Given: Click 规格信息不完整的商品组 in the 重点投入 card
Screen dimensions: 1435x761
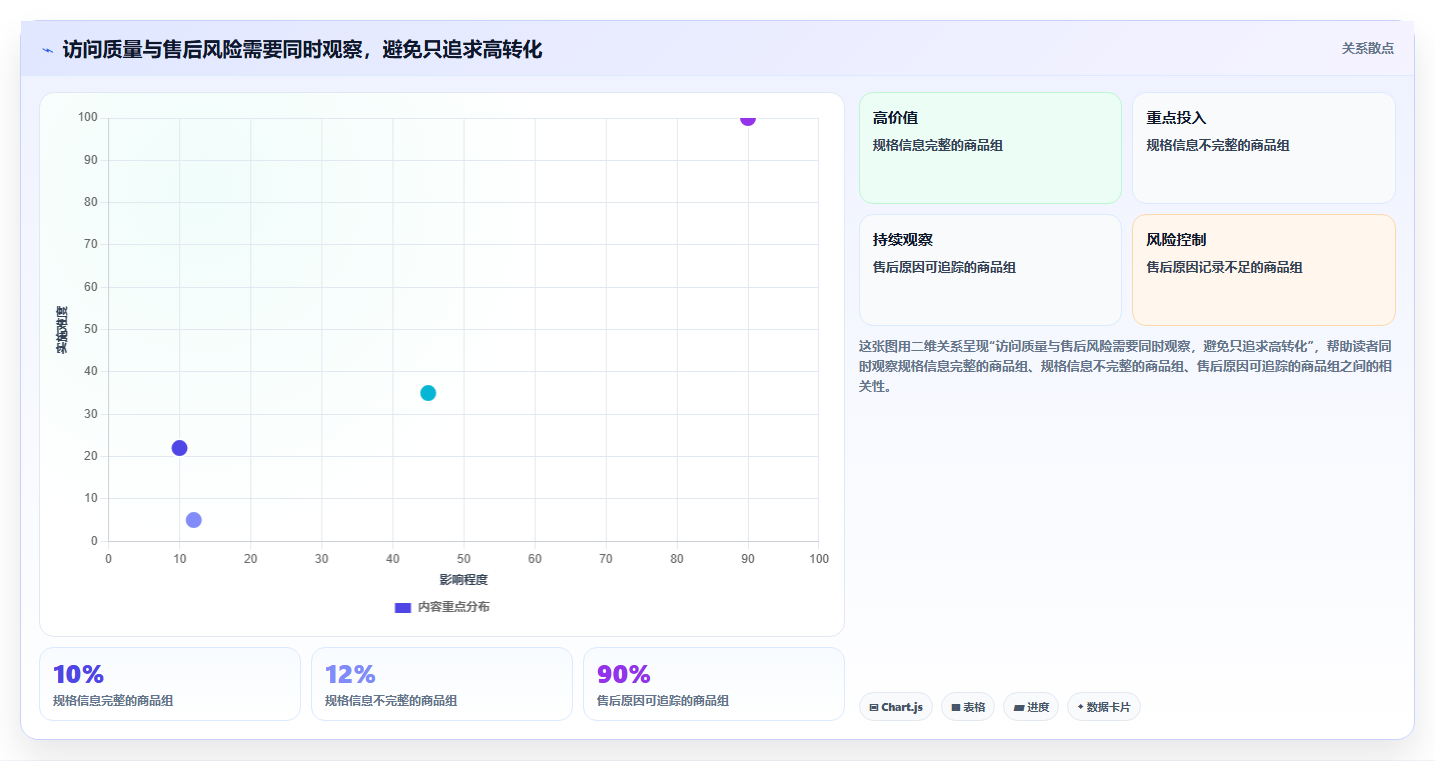Looking at the screenshot, I should pos(1218,145).
